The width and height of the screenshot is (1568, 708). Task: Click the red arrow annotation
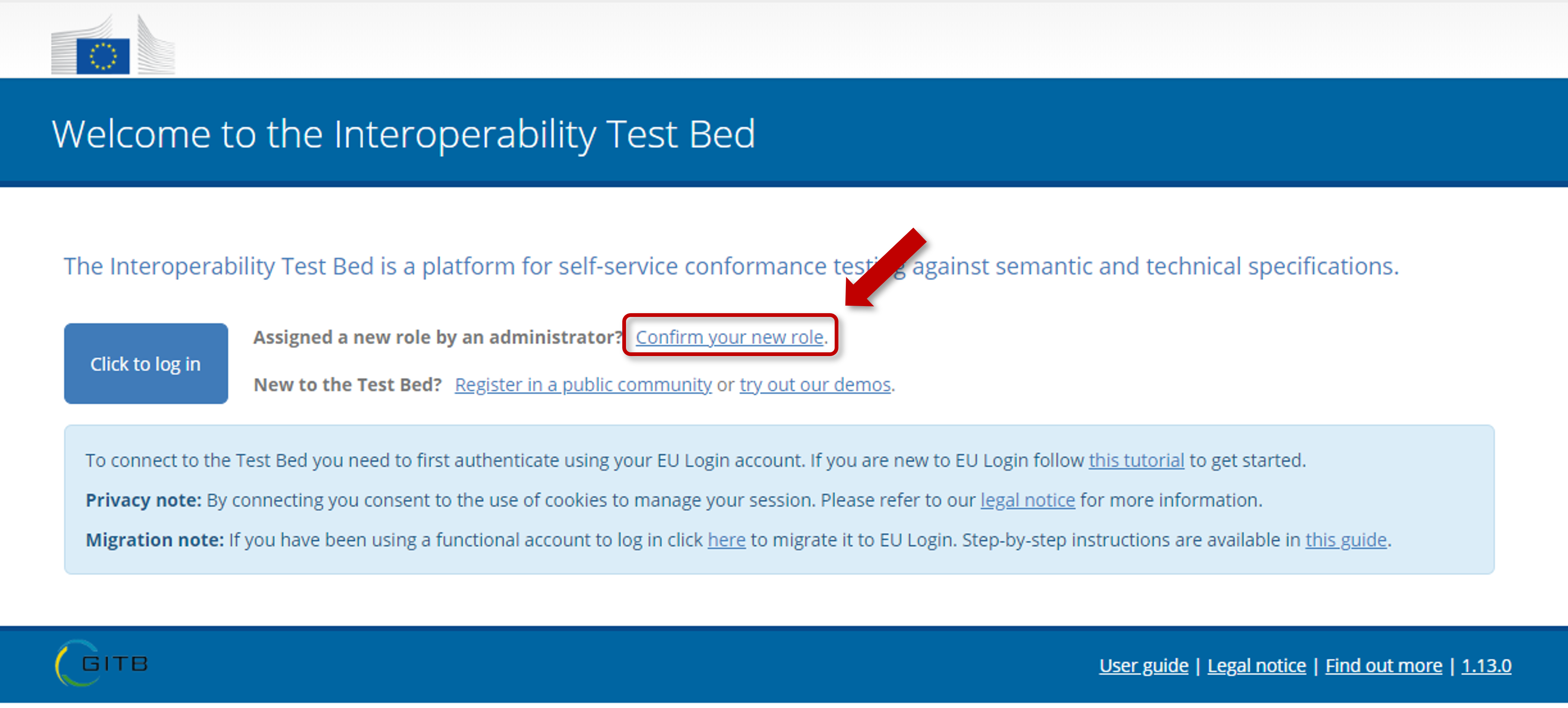tap(886, 268)
